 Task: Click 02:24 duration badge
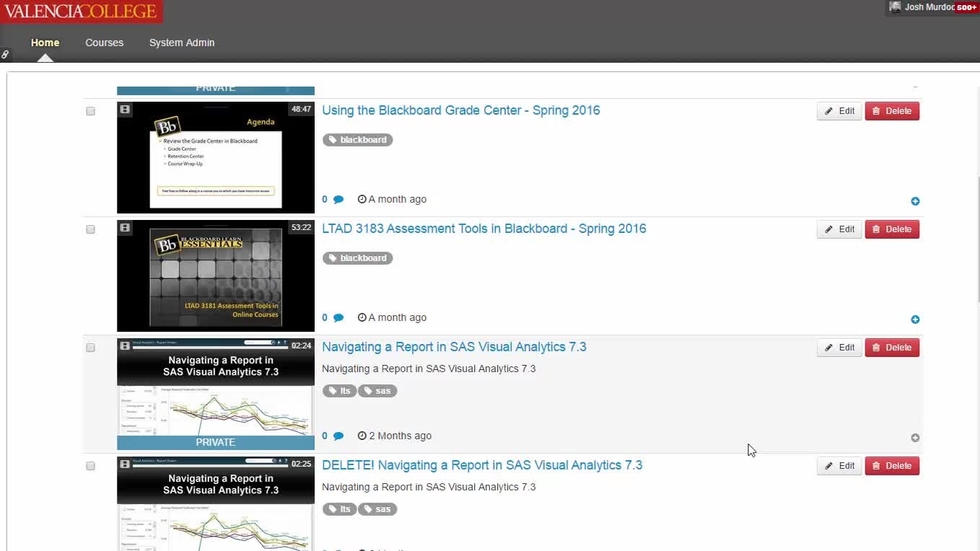[301, 345]
